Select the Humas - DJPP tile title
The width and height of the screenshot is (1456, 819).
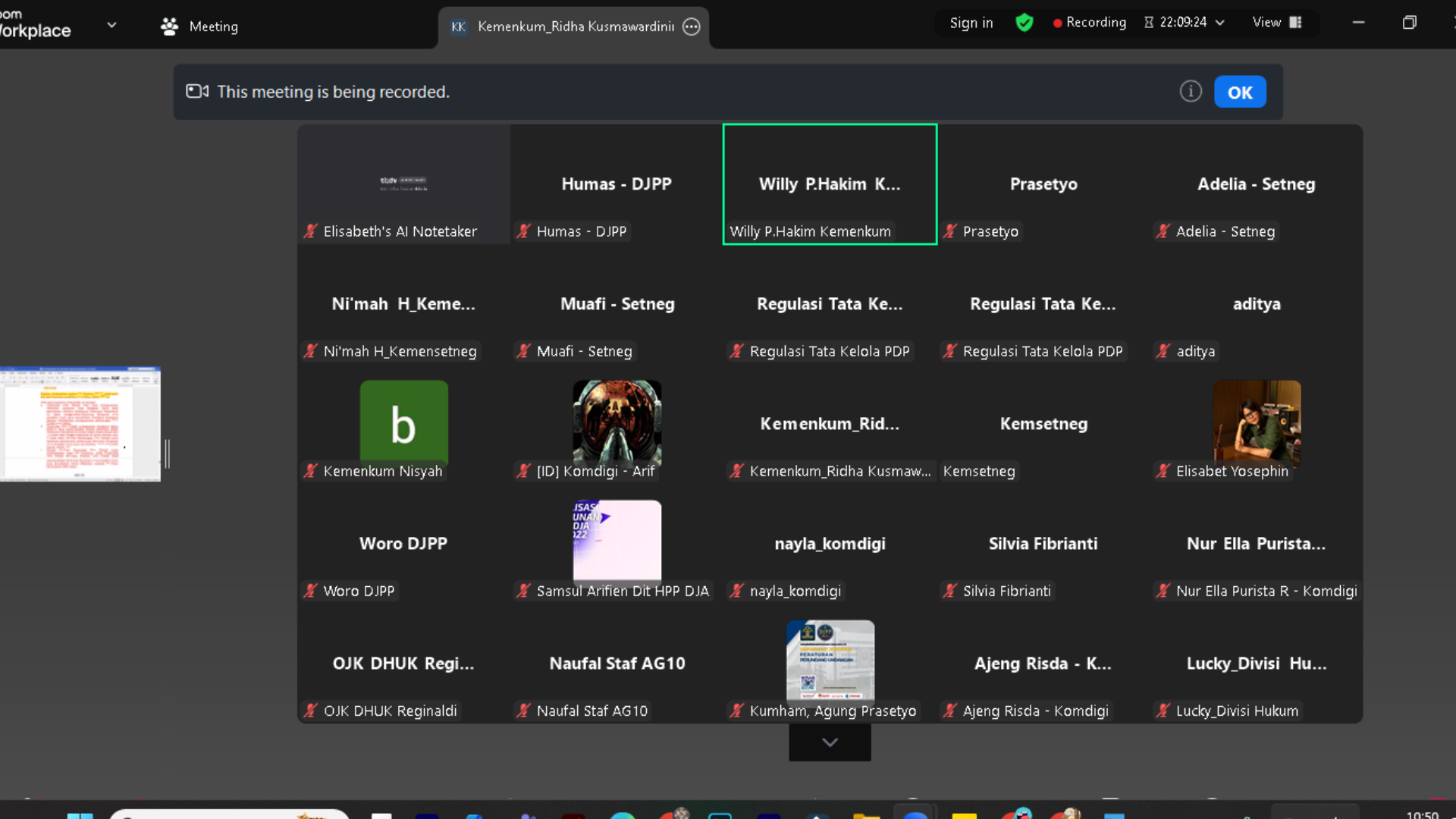(x=617, y=184)
